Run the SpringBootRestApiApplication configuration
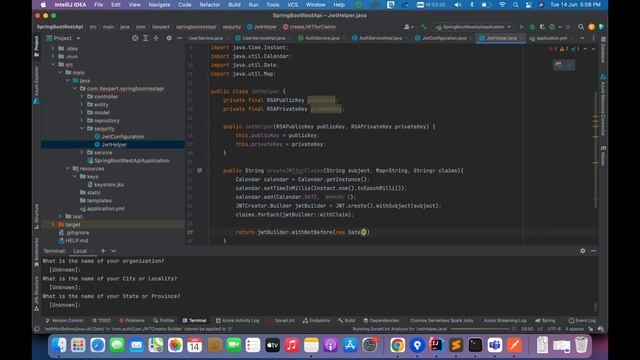Viewport: 640px width, 360px height. [521, 27]
